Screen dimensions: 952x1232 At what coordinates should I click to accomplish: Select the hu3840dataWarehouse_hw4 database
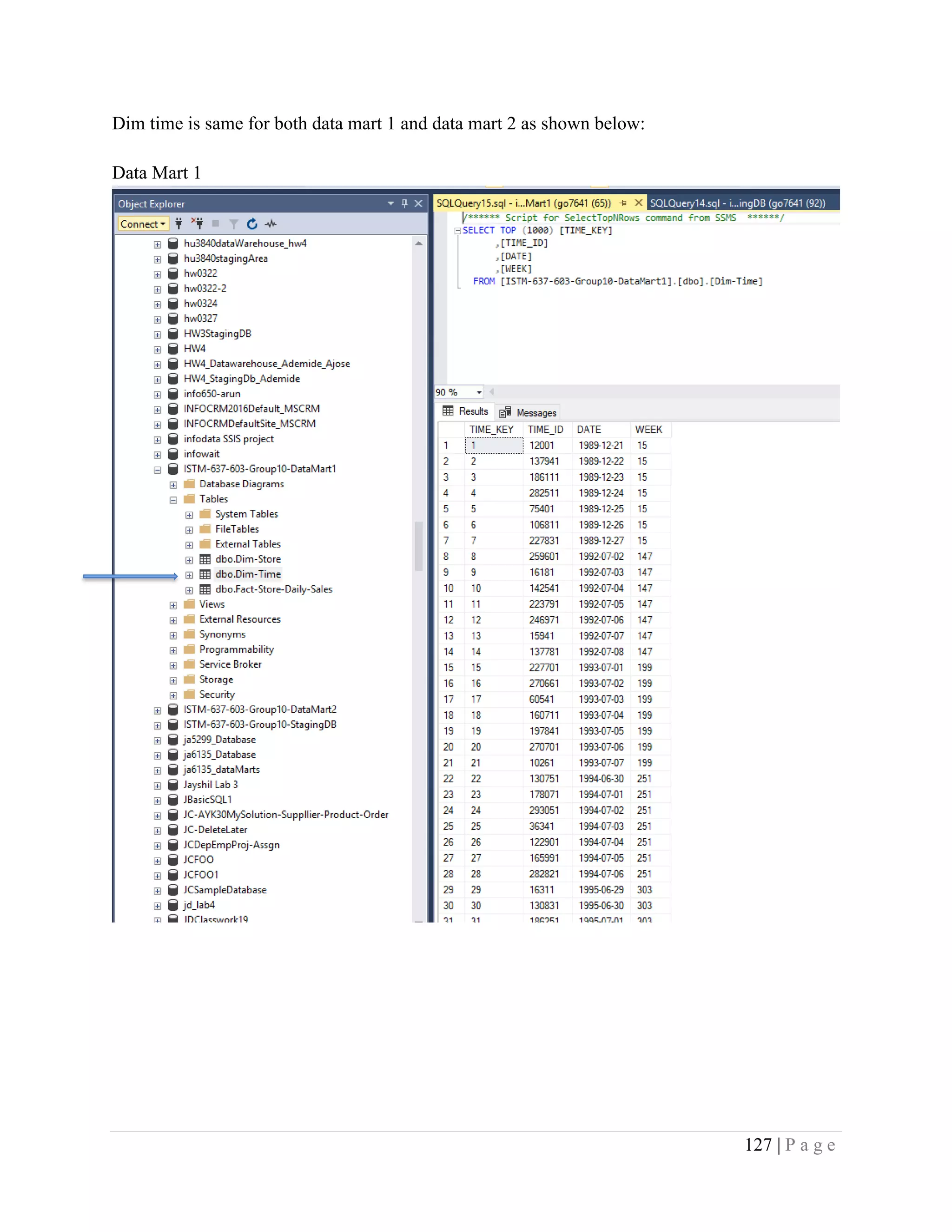(x=245, y=243)
